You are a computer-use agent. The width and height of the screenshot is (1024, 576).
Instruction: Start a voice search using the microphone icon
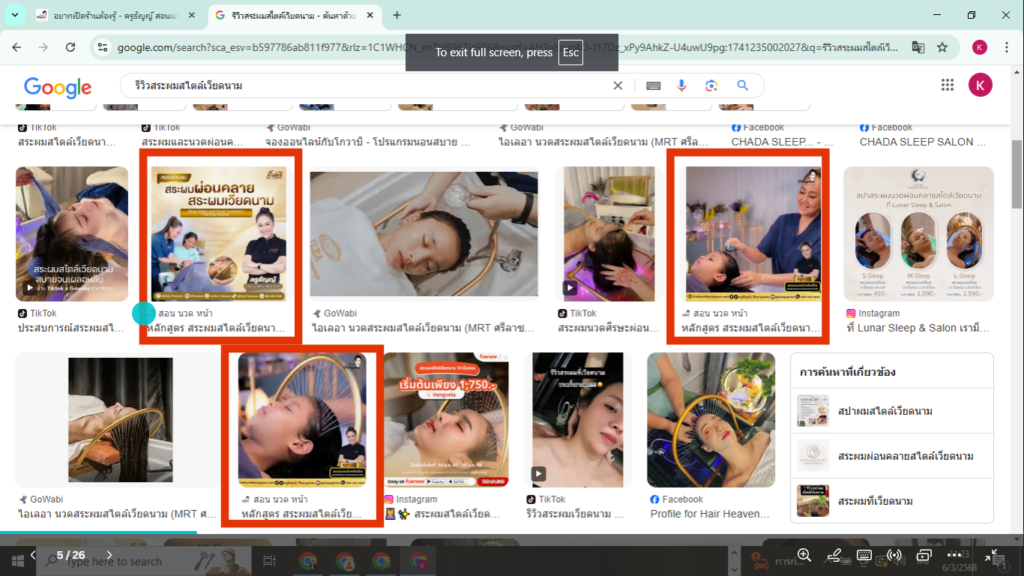coord(682,87)
